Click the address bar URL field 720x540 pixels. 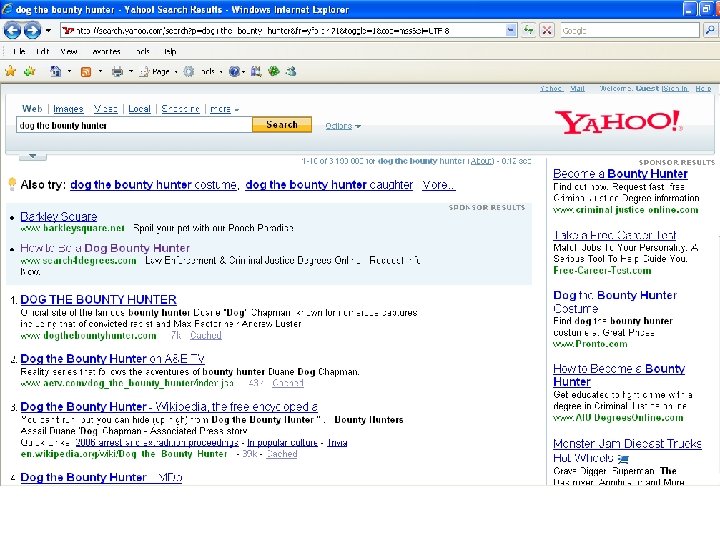click(282, 31)
